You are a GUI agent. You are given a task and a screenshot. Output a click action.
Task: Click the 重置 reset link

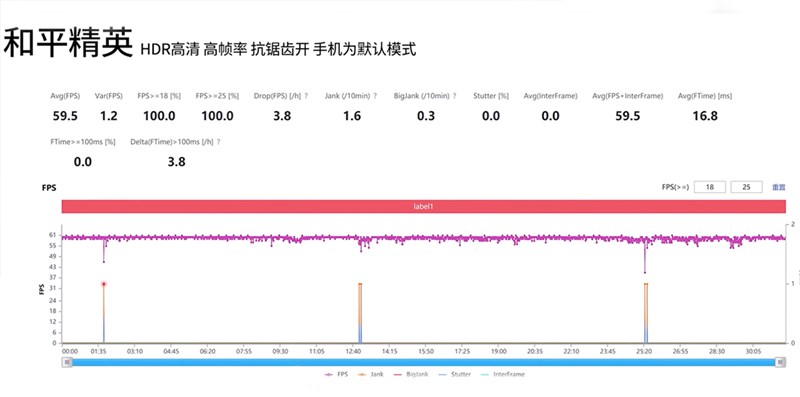[x=779, y=187]
